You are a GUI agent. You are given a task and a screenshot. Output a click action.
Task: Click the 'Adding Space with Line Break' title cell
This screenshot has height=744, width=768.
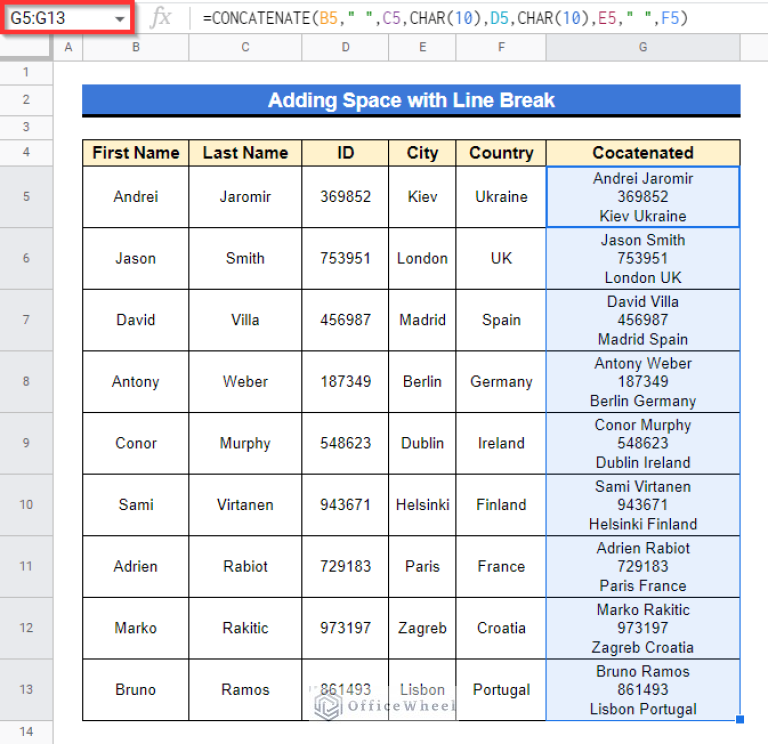point(411,100)
